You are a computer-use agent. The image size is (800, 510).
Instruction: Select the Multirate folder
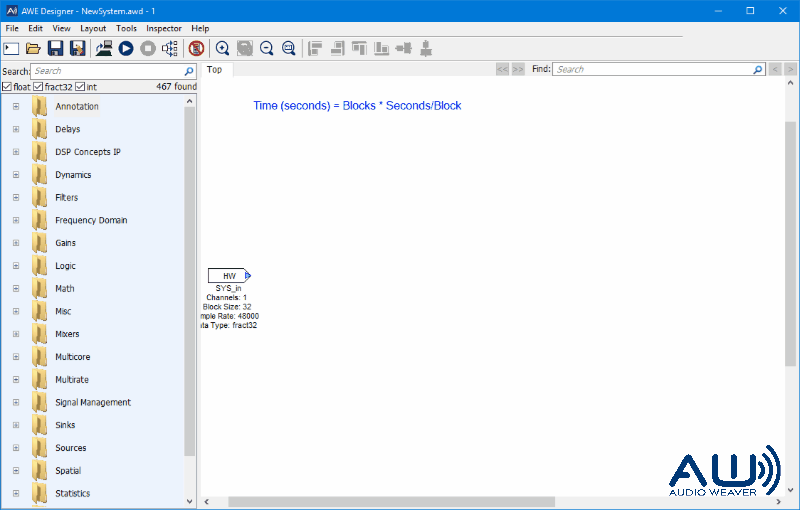(72, 380)
